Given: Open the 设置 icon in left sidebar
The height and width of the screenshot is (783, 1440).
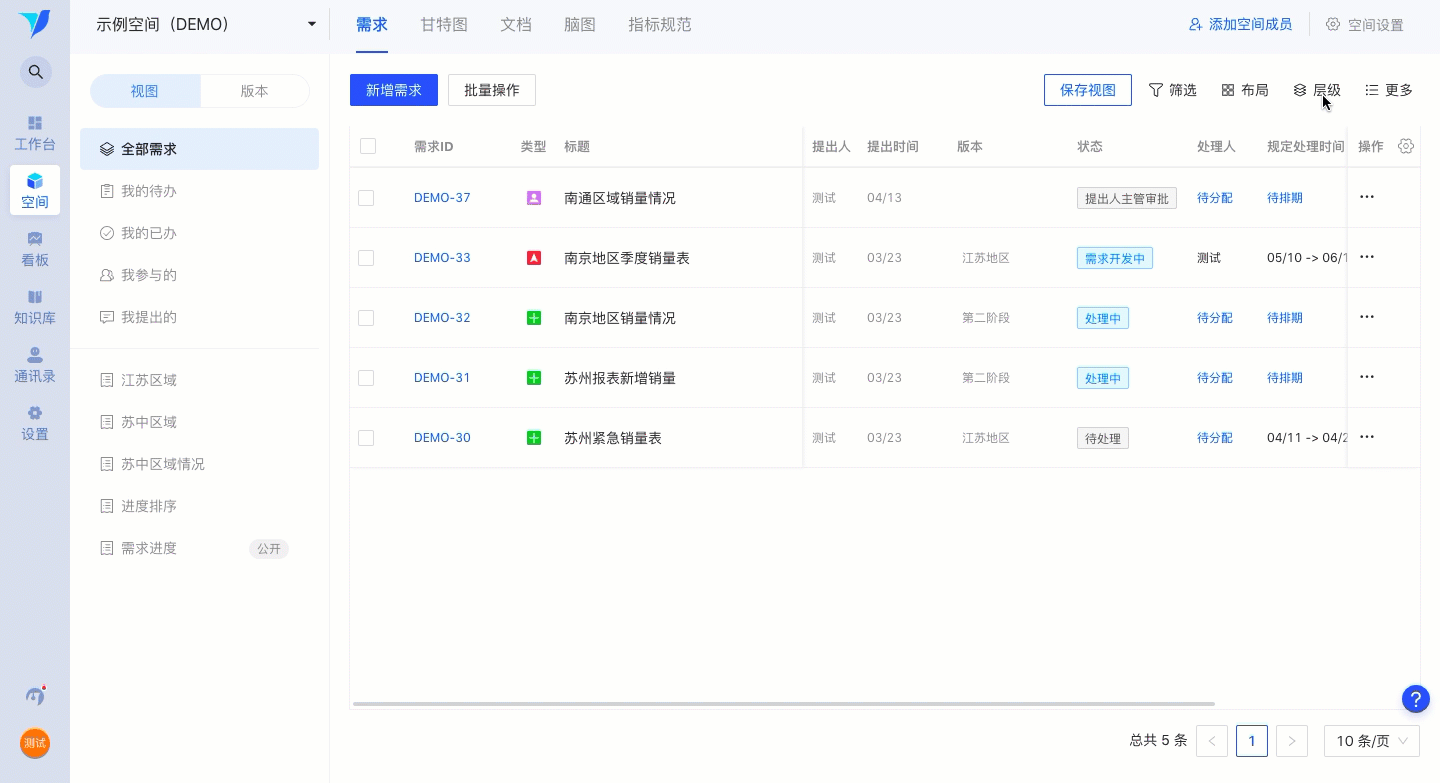Looking at the screenshot, I should point(35,413).
